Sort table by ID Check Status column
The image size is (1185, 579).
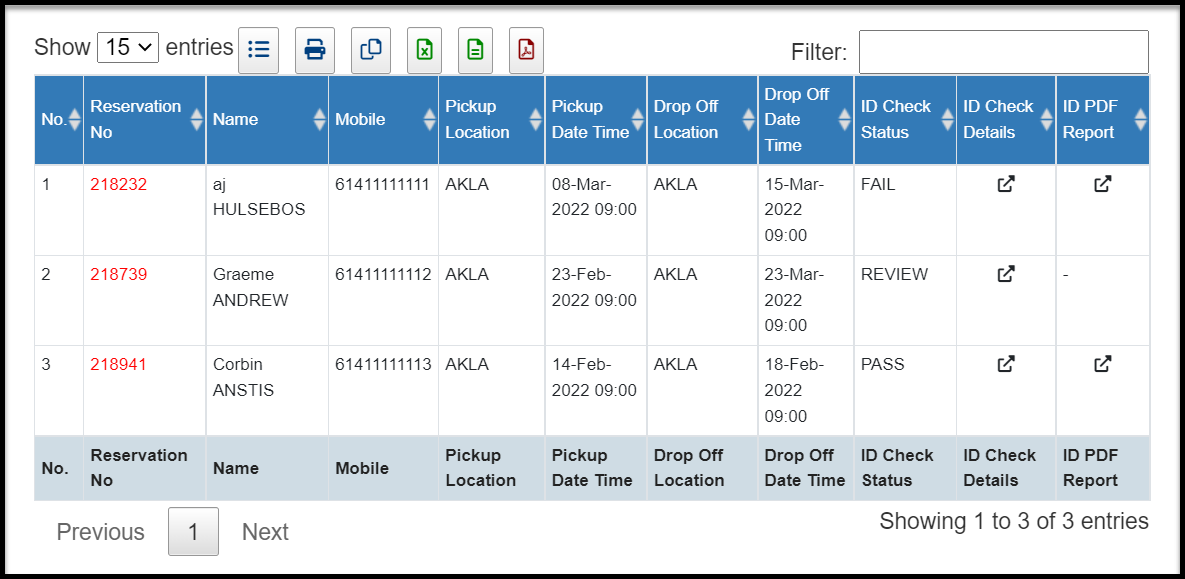pyautogui.click(x=905, y=119)
